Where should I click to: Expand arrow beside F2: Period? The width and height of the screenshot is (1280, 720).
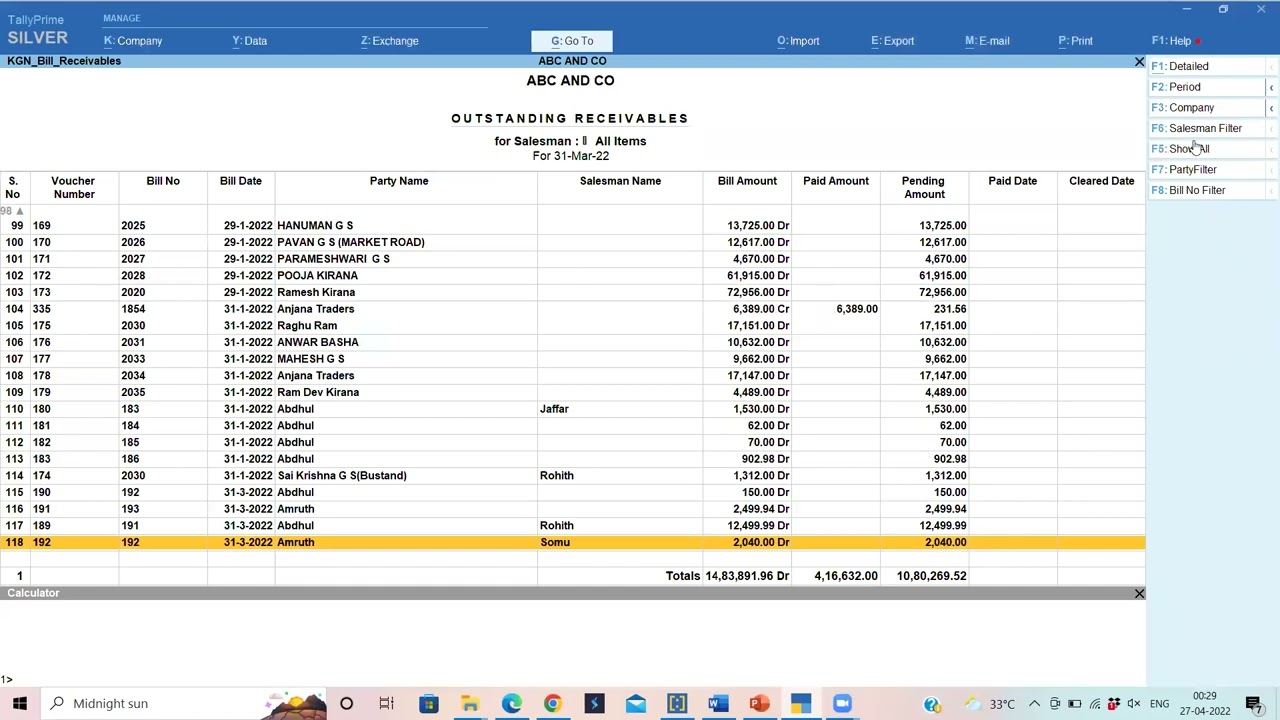pyautogui.click(x=1271, y=87)
